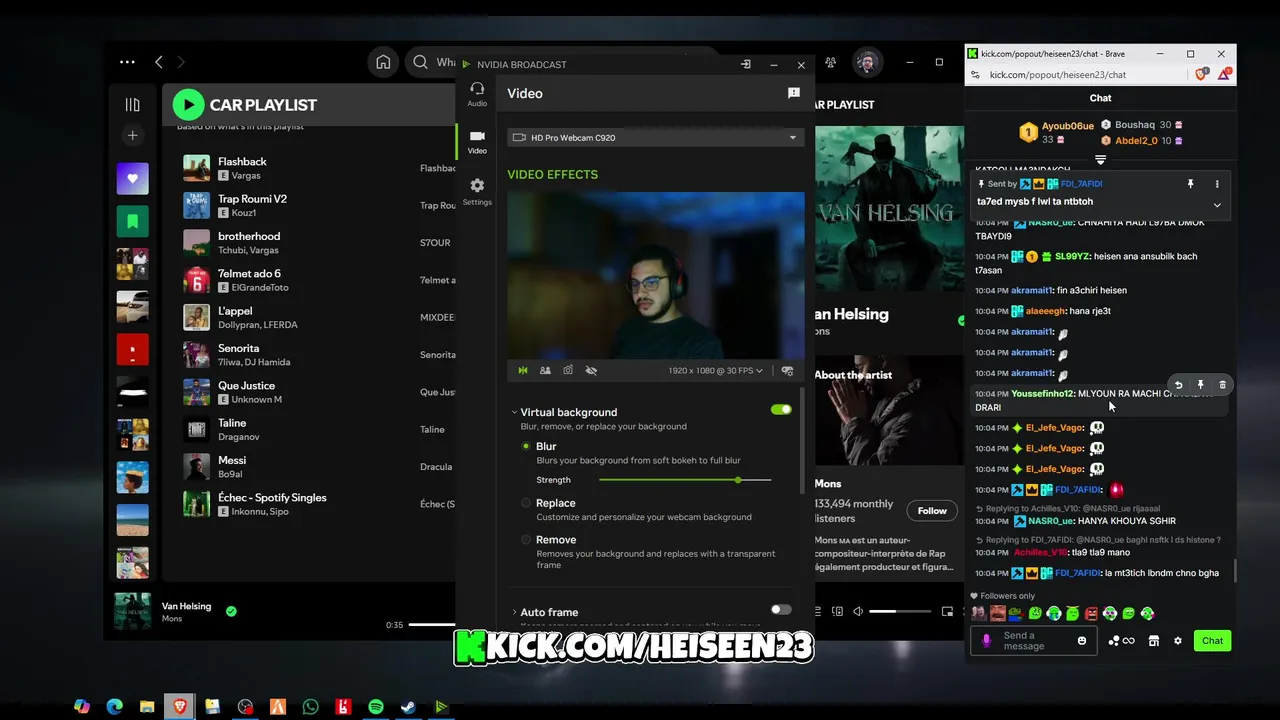Screen dimensions: 1280x720
Task: Open camera settings icon right of FPS dropdown
Action: (x=787, y=370)
